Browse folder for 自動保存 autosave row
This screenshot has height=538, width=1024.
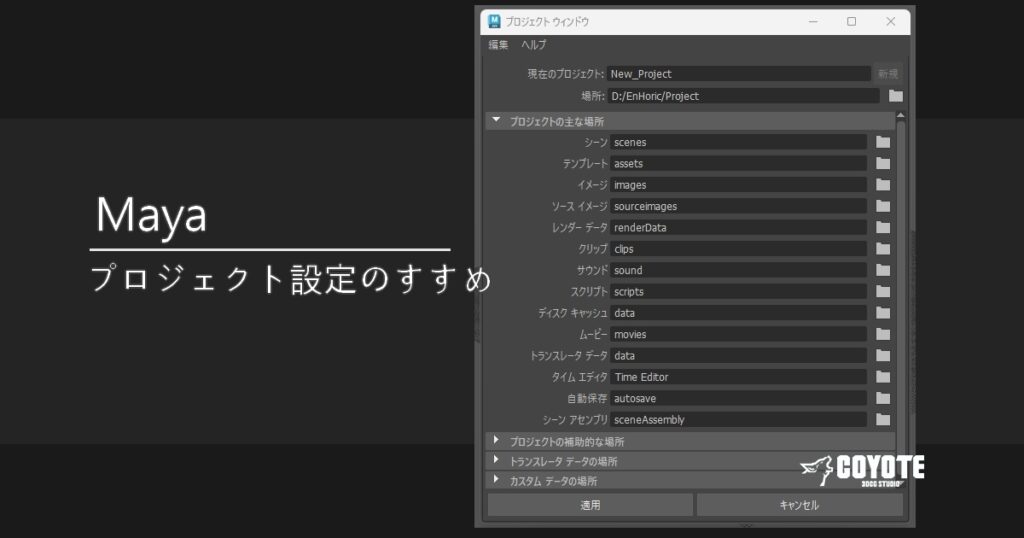tap(883, 398)
